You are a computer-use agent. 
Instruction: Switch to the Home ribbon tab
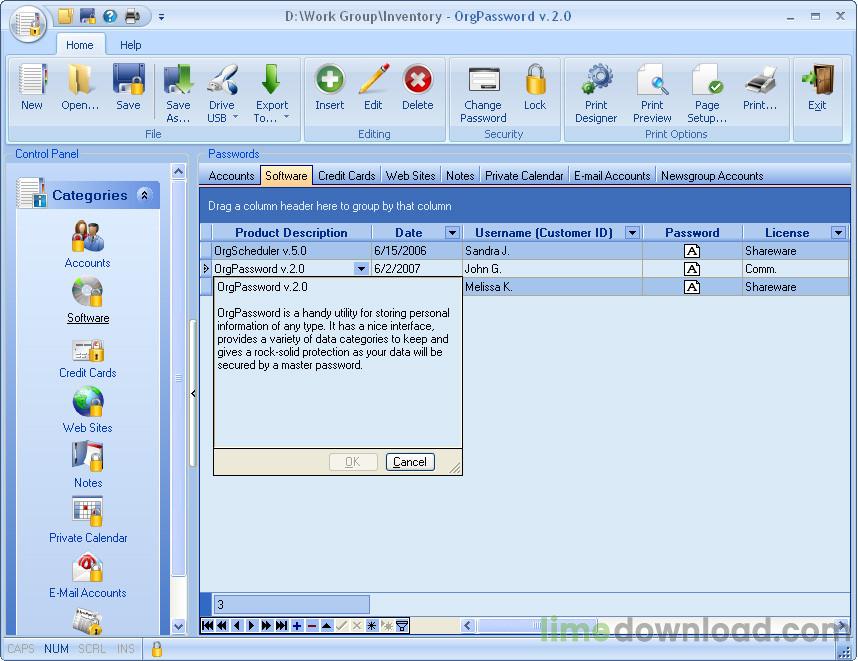tap(79, 45)
